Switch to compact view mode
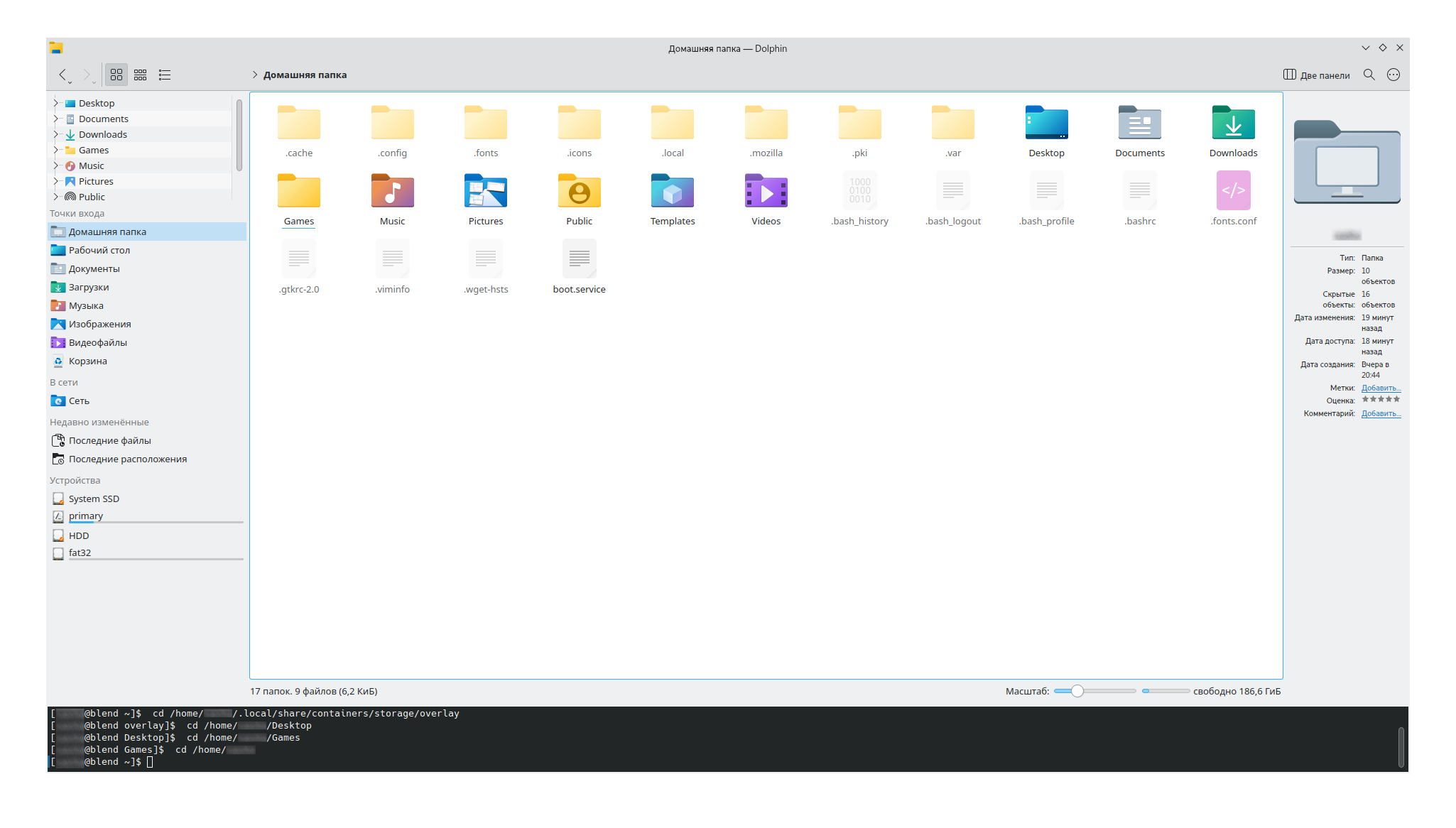 tap(141, 75)
